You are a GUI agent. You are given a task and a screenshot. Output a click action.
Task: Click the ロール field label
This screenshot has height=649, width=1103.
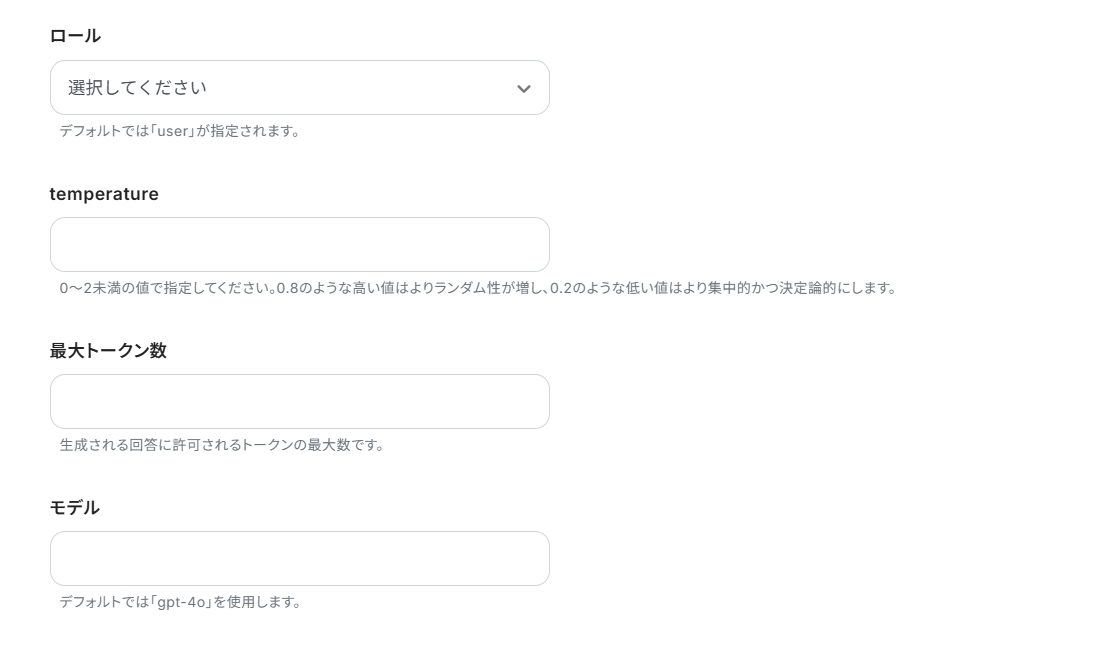(x=75, y=36)
